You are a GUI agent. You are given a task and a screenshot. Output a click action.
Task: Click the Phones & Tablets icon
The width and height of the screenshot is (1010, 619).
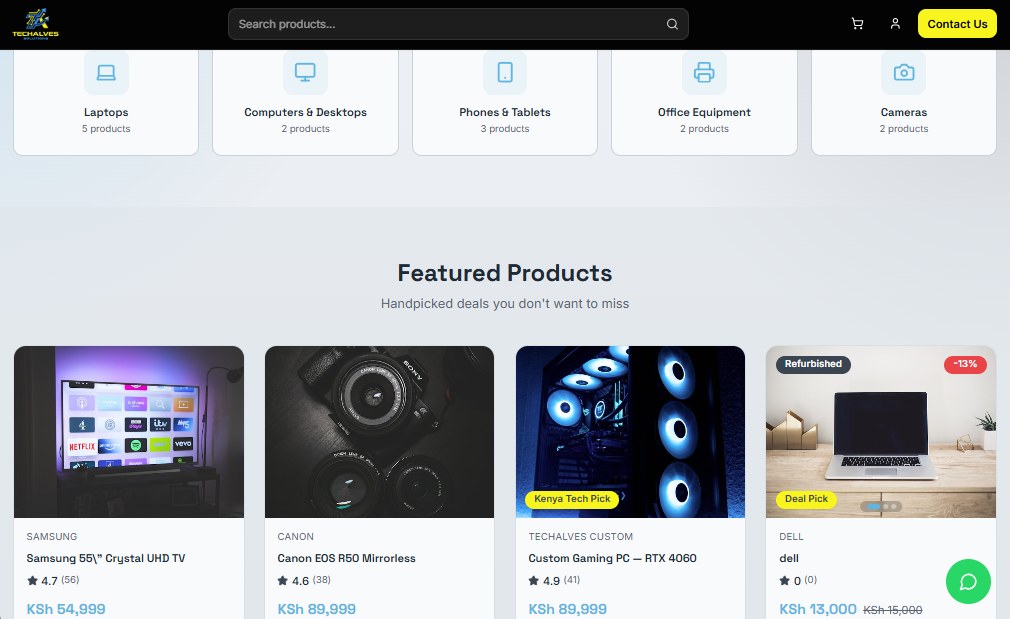click(505, 72)
